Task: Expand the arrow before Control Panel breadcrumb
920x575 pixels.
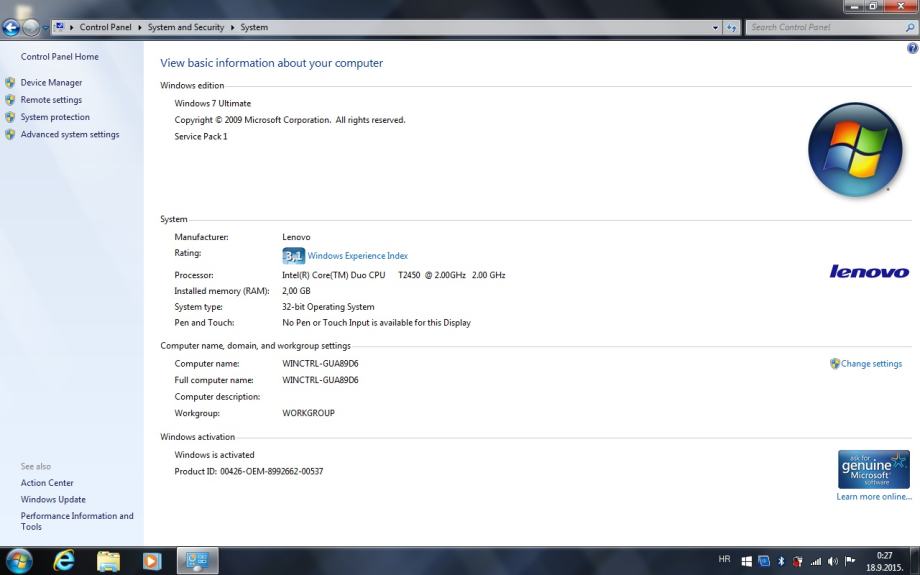Action: (72, 27)
